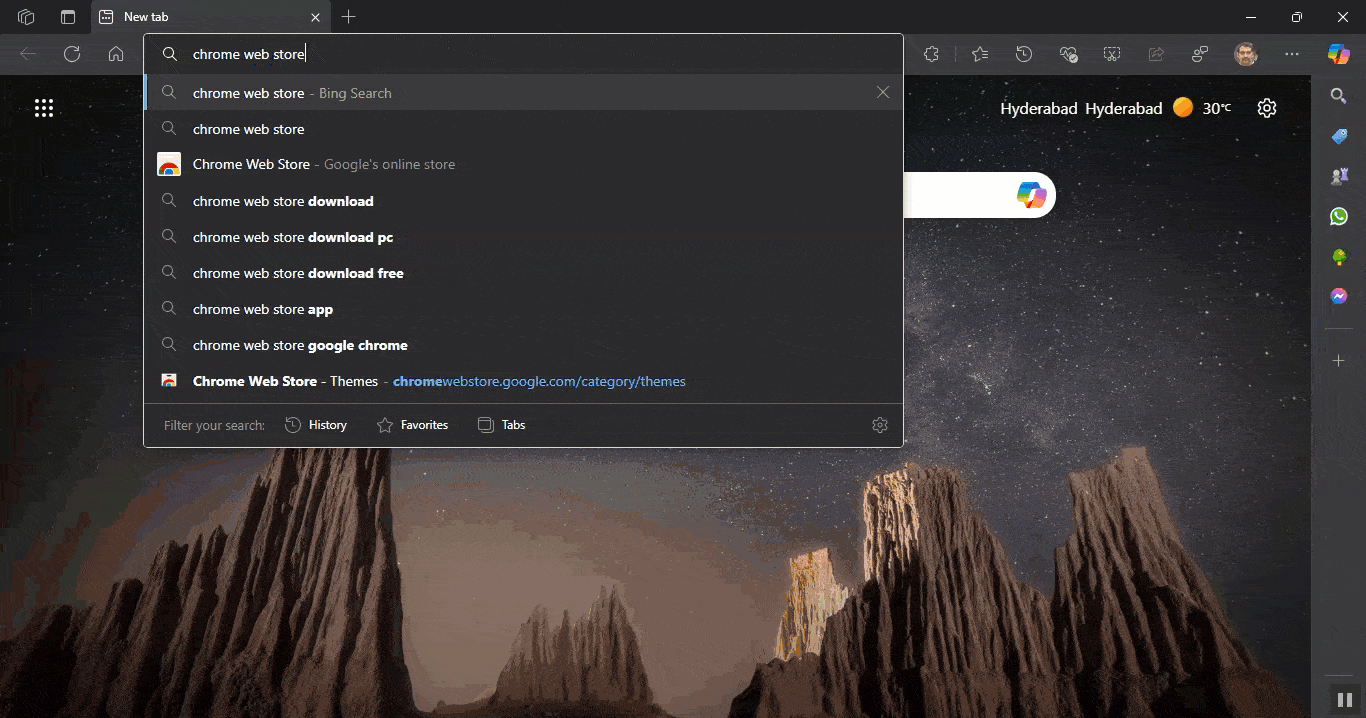Filter search results by Favorites

pyautogui.click(x=412, y=424)
